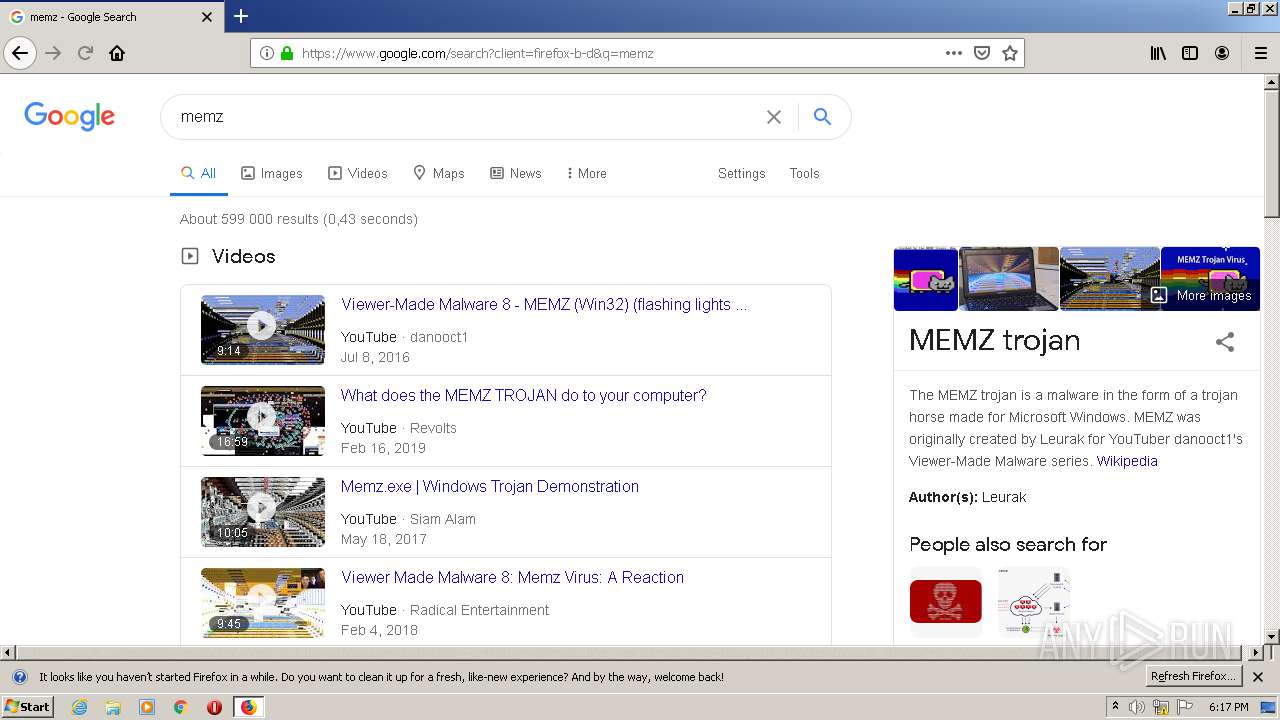
Task: Open What does the MEMZ TROJAN do link
Action: point(523,396)
